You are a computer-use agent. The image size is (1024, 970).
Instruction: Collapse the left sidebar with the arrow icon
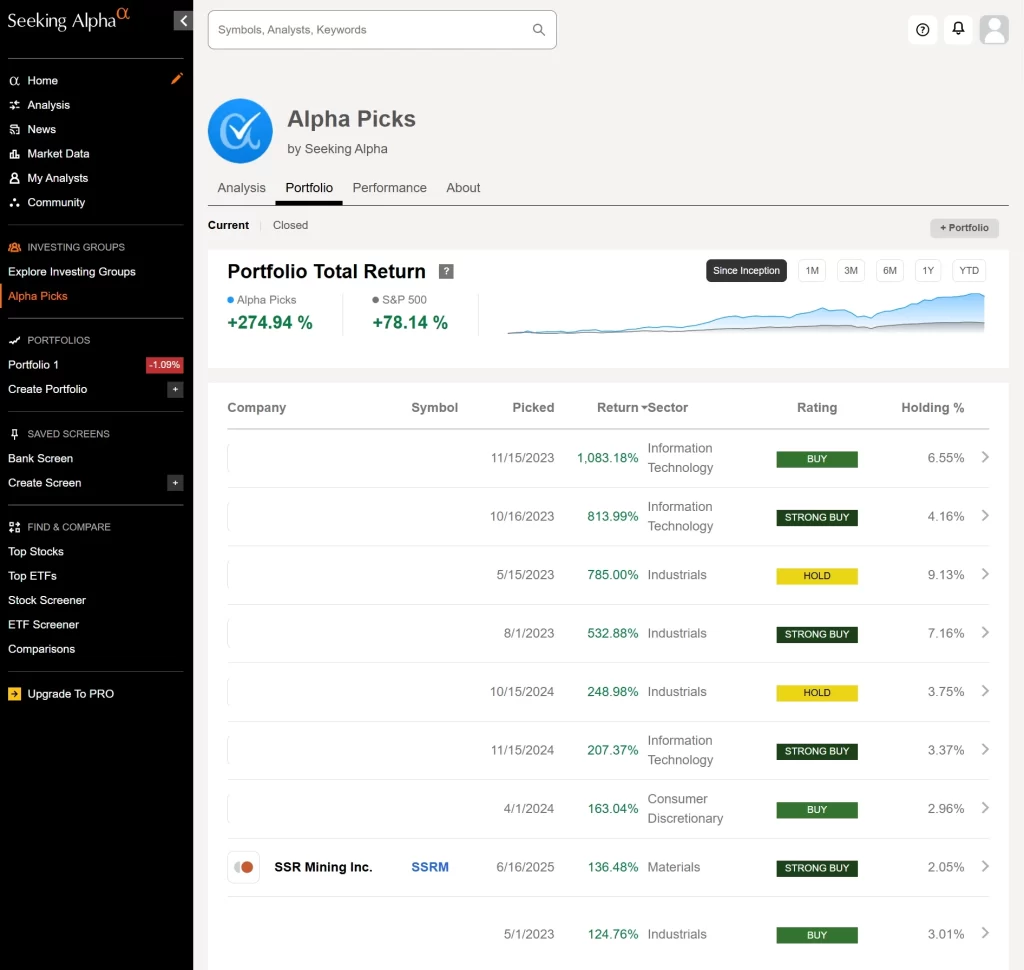coord(183,21)
